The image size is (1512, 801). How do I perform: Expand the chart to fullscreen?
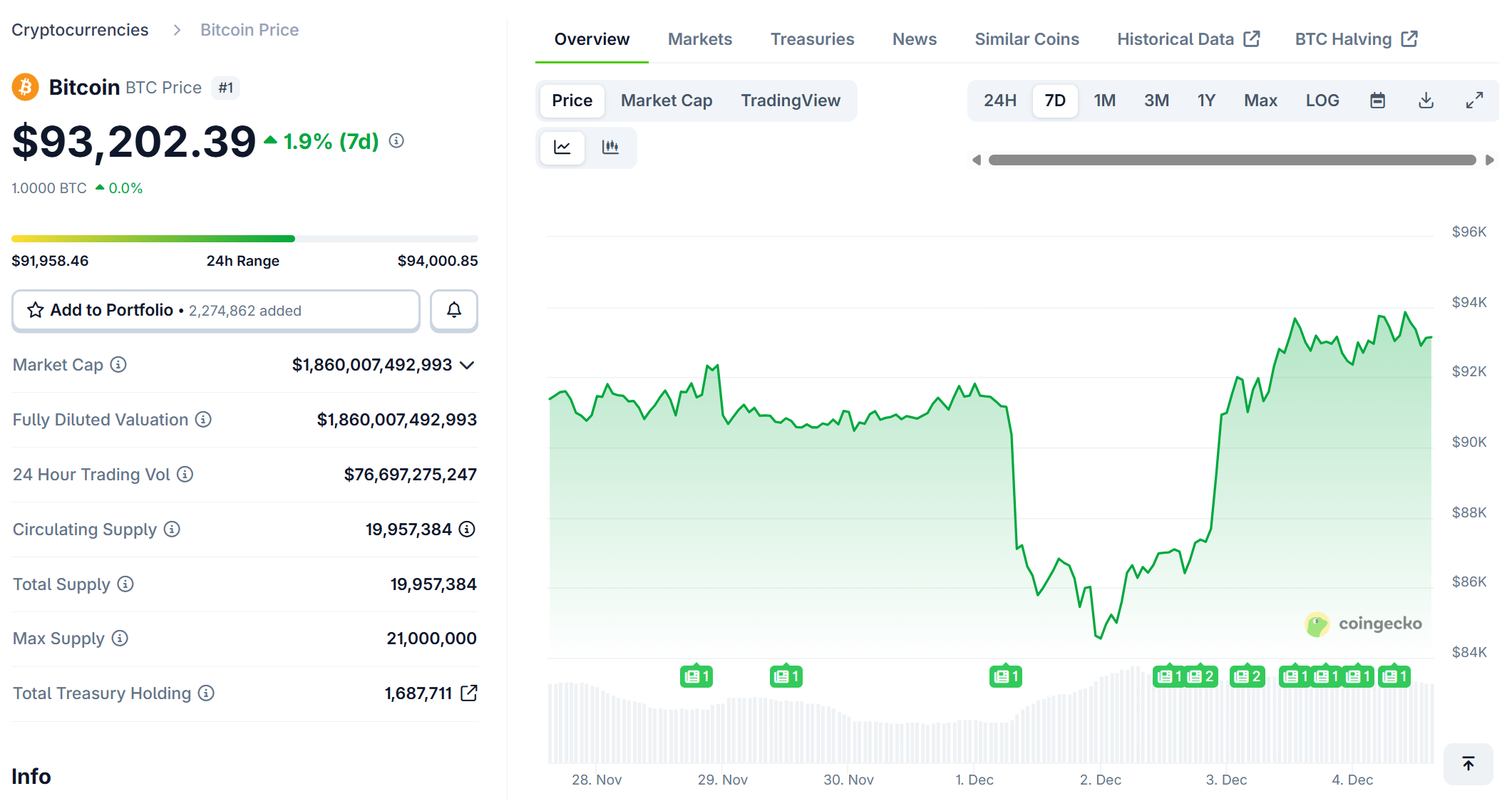(x=1474, y=100)
